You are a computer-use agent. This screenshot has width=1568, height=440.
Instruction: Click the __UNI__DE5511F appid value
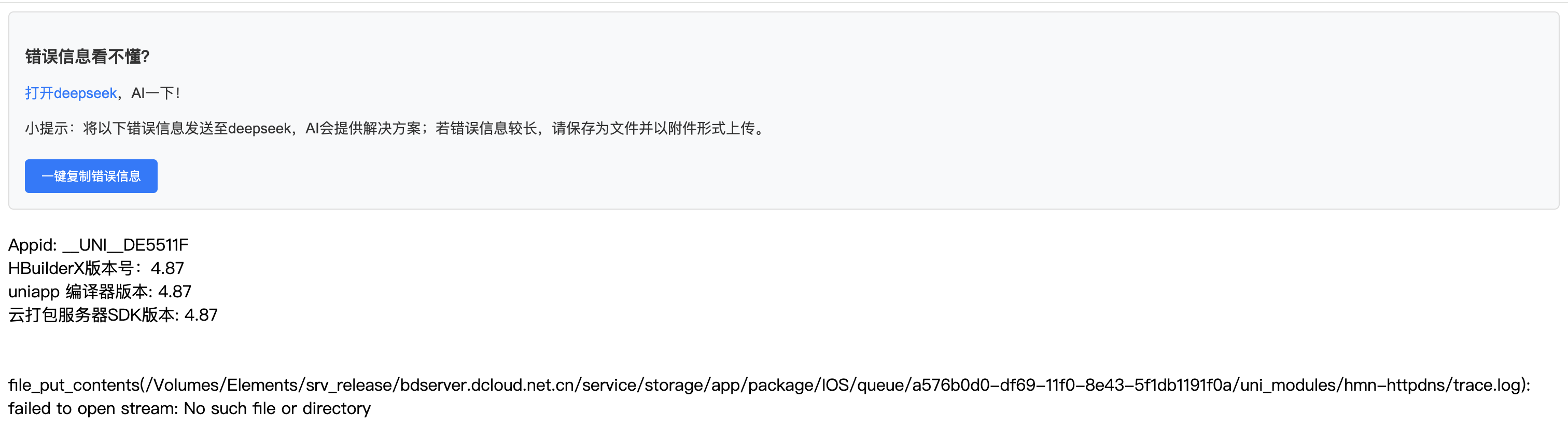point(125,245)
